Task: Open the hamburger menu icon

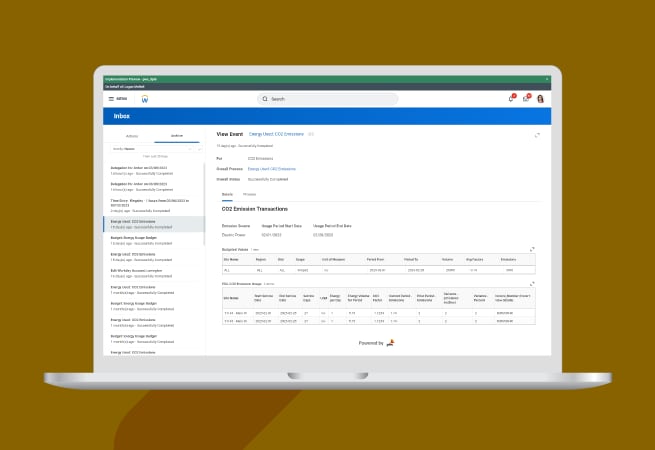Action: click(x=111, y=99)
